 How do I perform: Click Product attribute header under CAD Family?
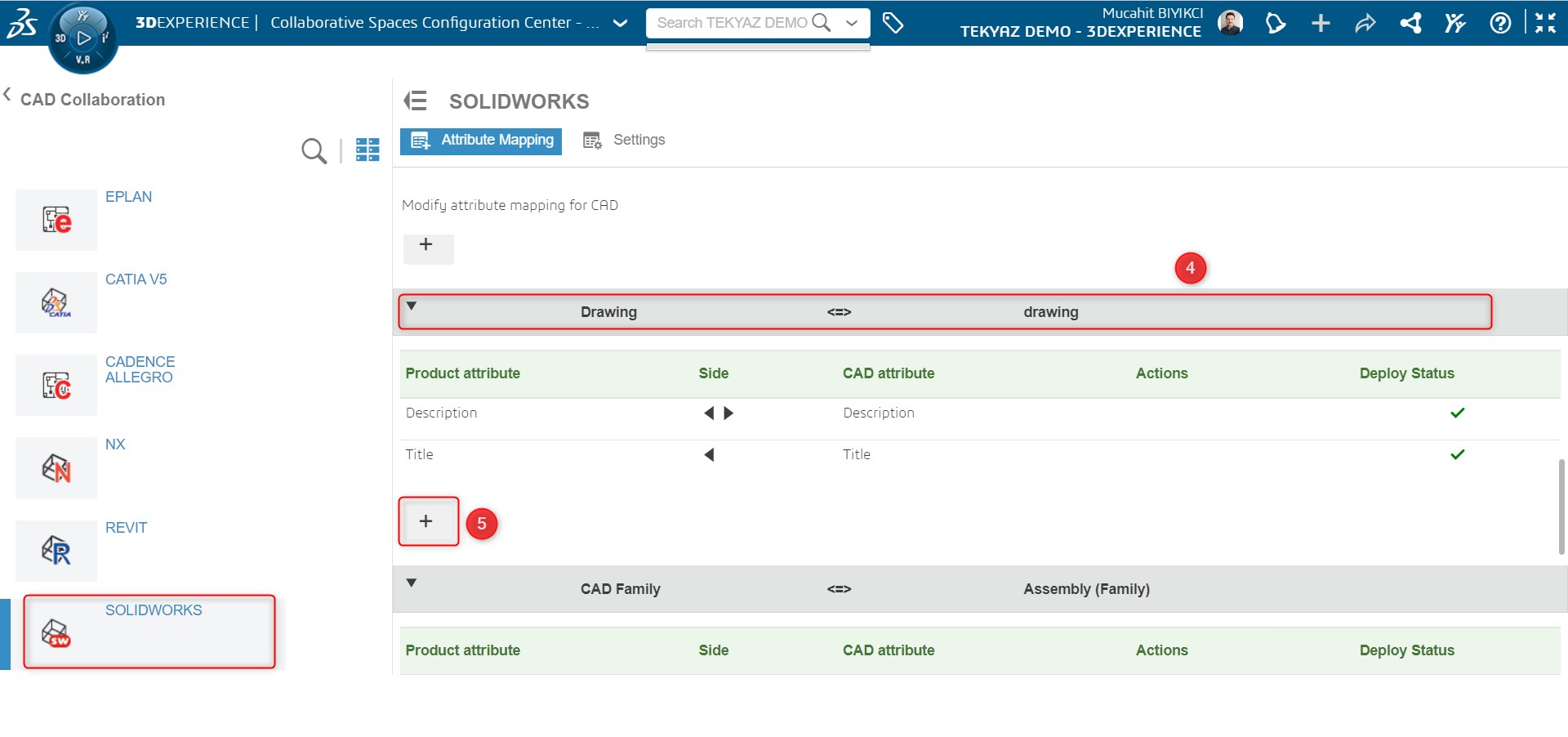(x=462, y=650)
